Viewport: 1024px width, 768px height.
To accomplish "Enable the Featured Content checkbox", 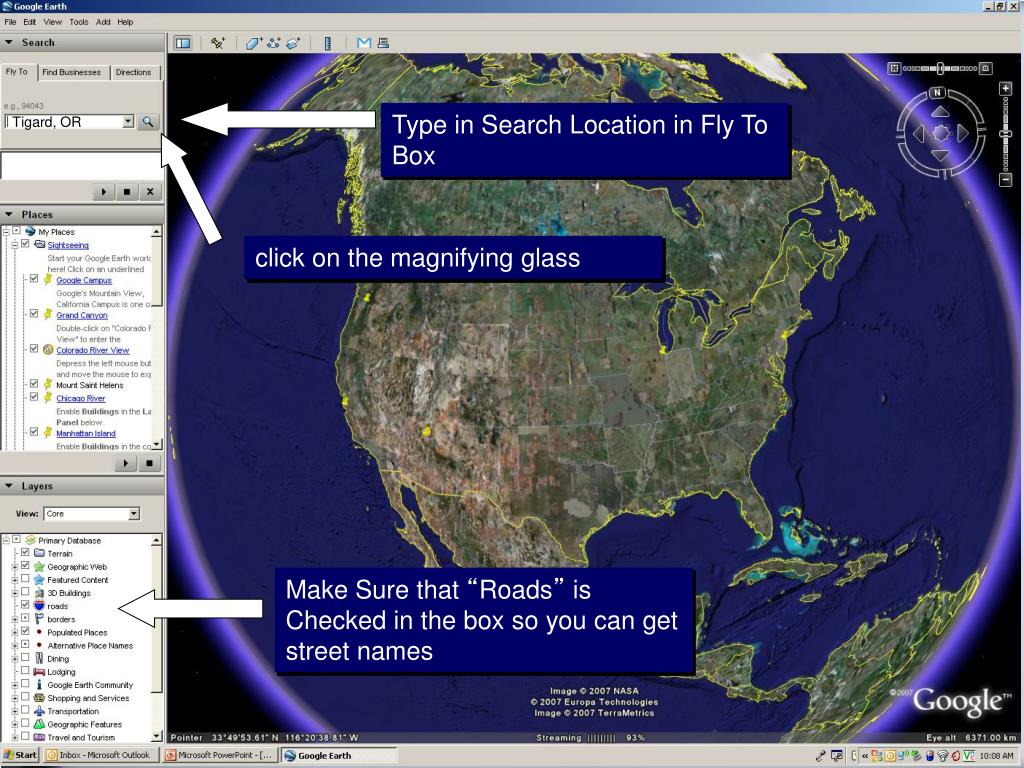I will coord(25,579).
